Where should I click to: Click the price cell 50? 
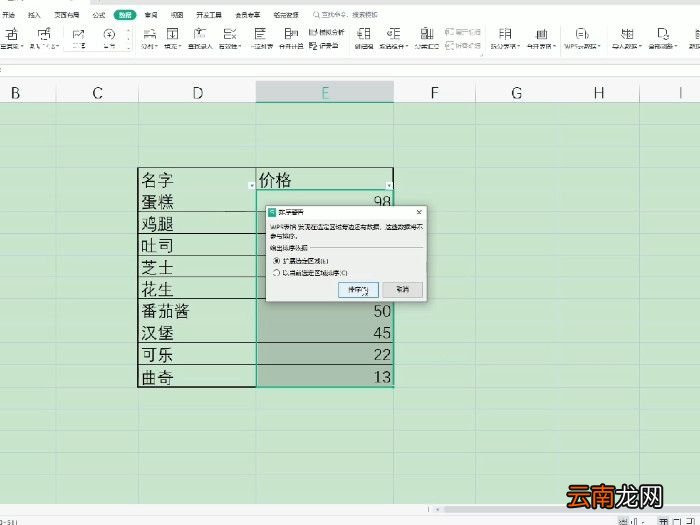click(325, 310)
